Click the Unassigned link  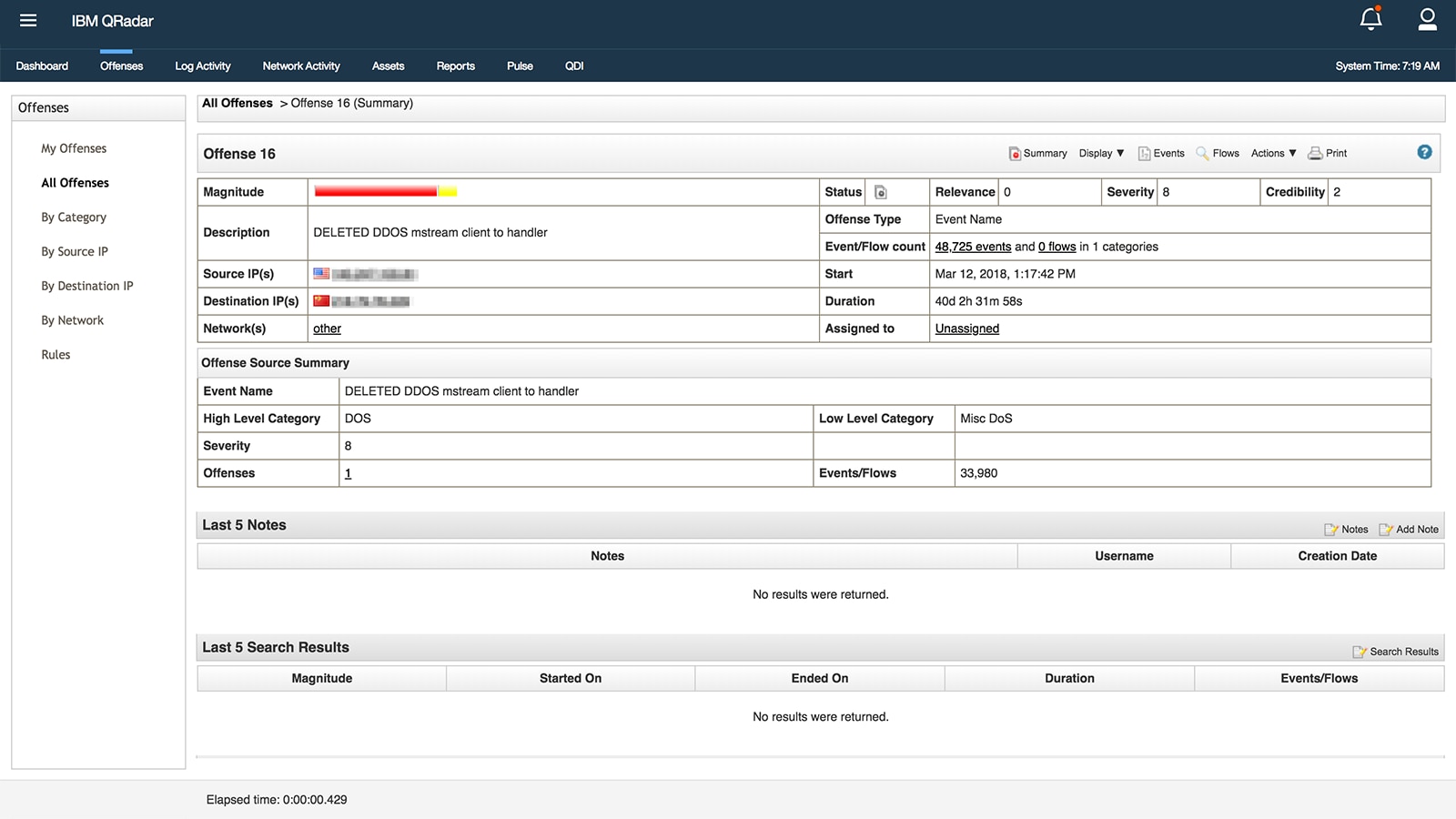pyautogui.click(x=966, y=329)
